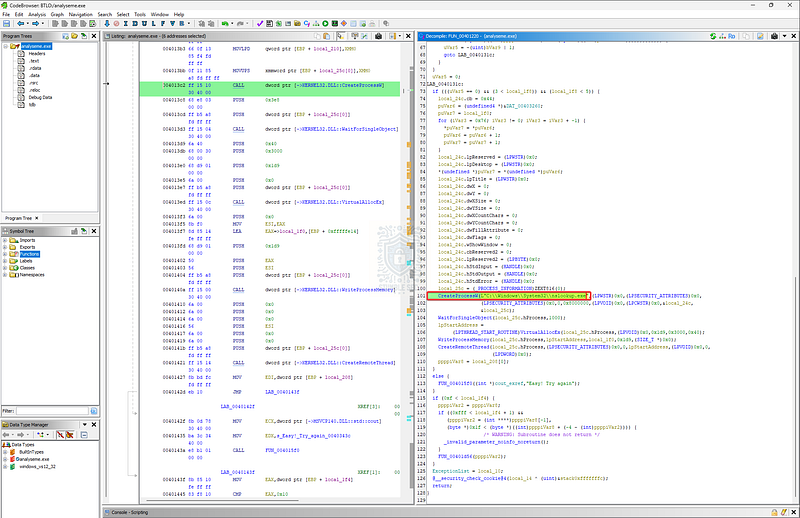
Task: Expand the Imports node in Symbol Tree
Action: tap(5, 240)
